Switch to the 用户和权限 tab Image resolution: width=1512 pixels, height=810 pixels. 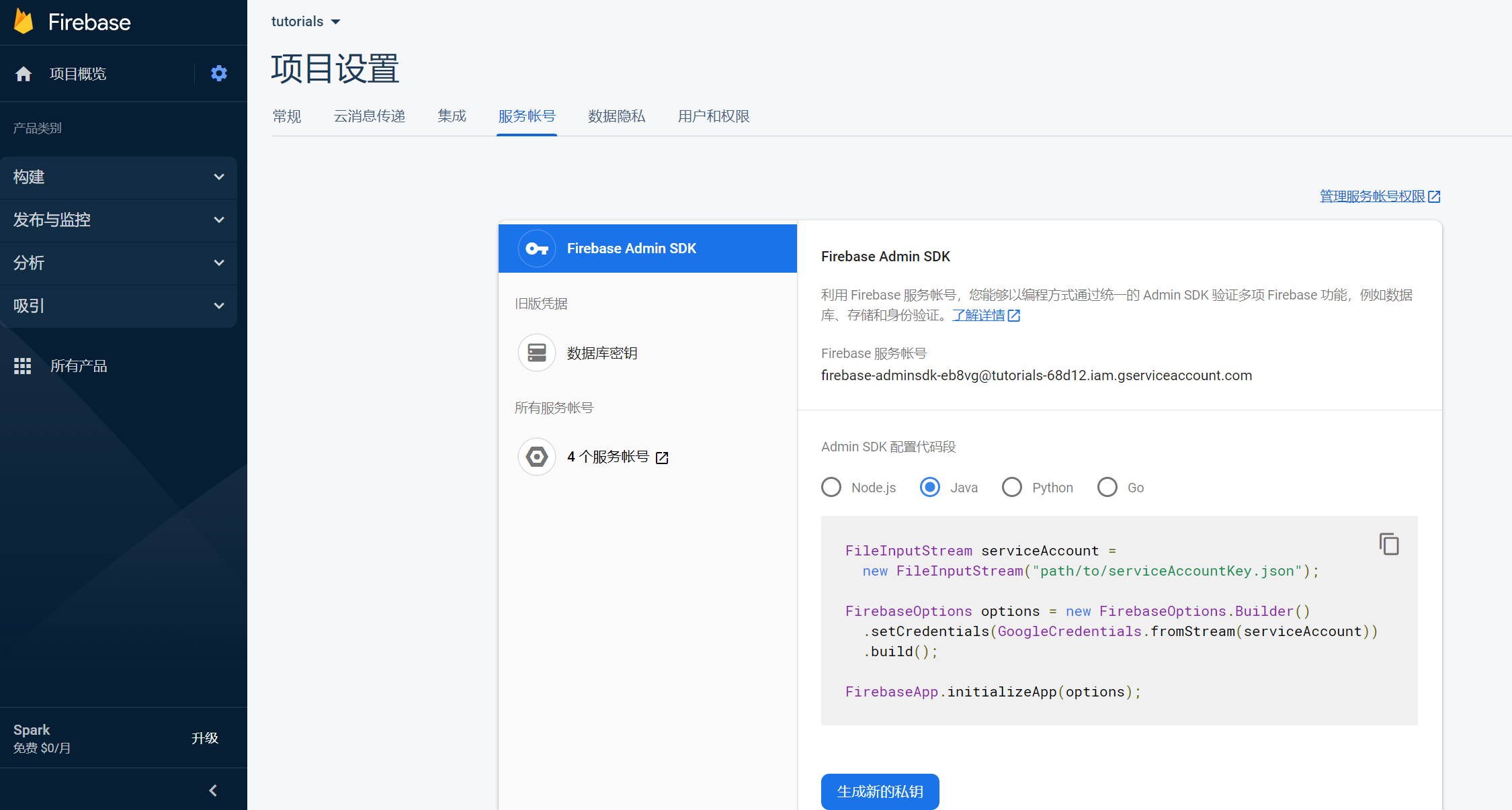pos(714,116)
